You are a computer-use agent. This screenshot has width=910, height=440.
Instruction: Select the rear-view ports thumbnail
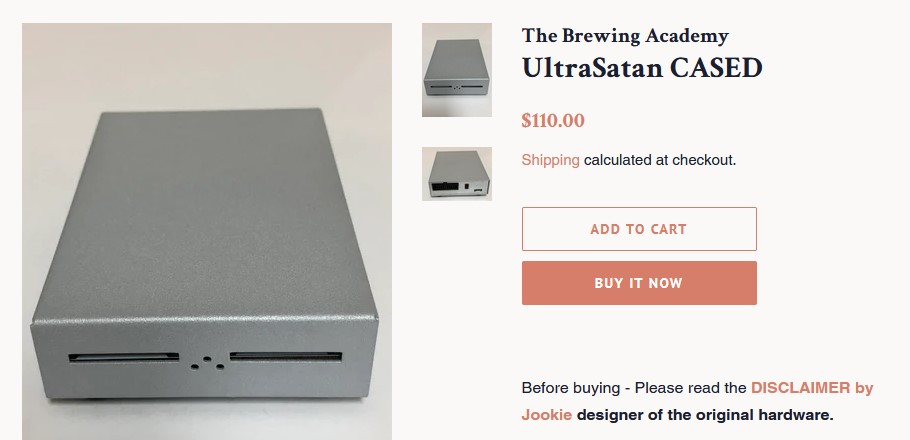456,174
